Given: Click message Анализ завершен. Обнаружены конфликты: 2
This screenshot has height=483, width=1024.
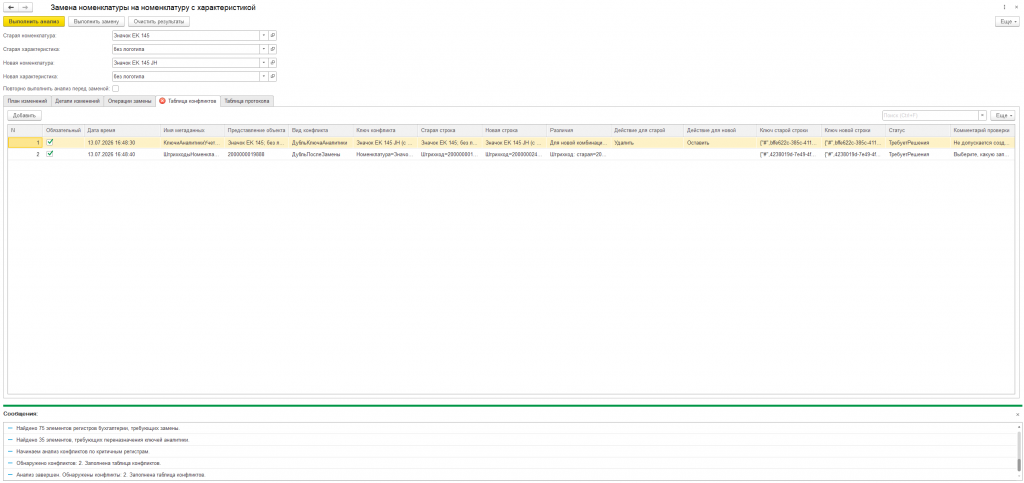Looking at the screenshot, I should [x=111, y=475].
